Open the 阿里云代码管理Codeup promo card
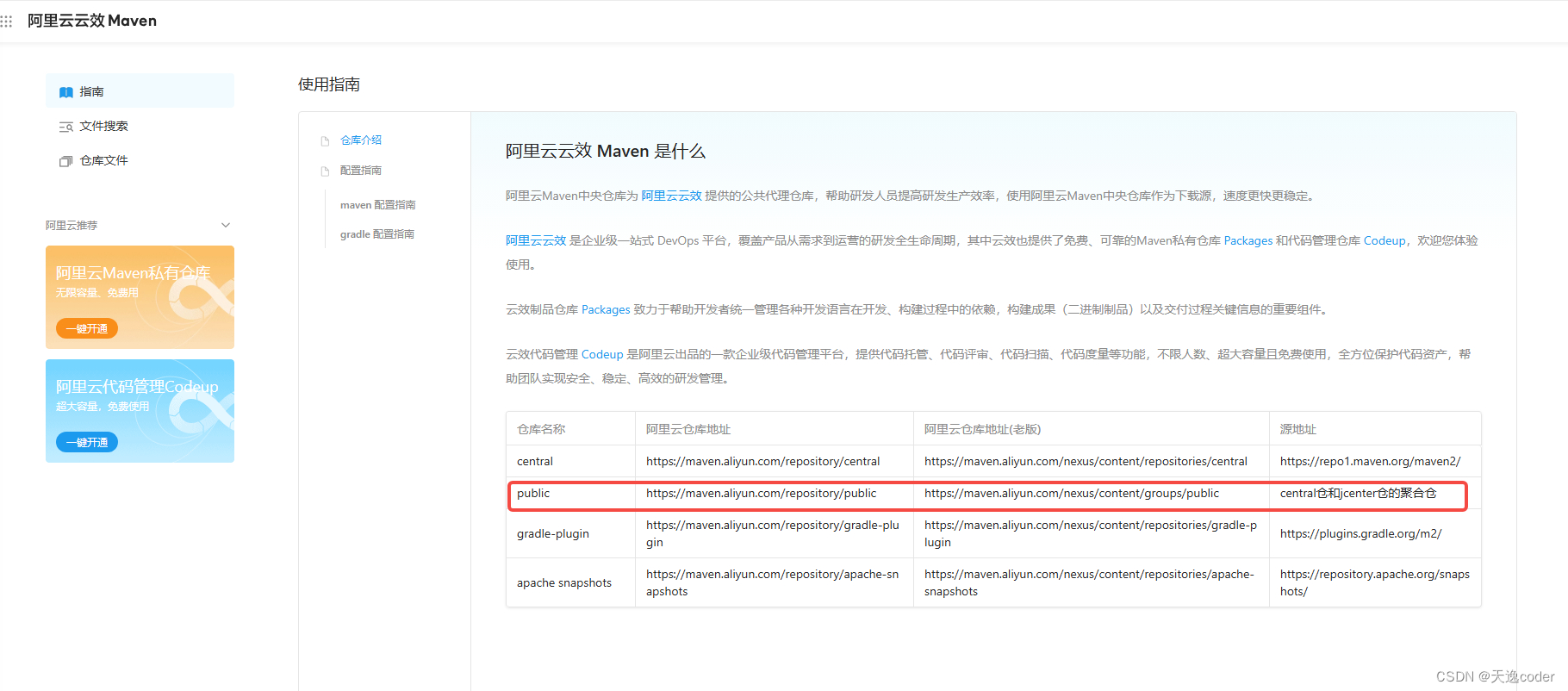This screenshot has width=1568, height=691. (x=140, y=411)
